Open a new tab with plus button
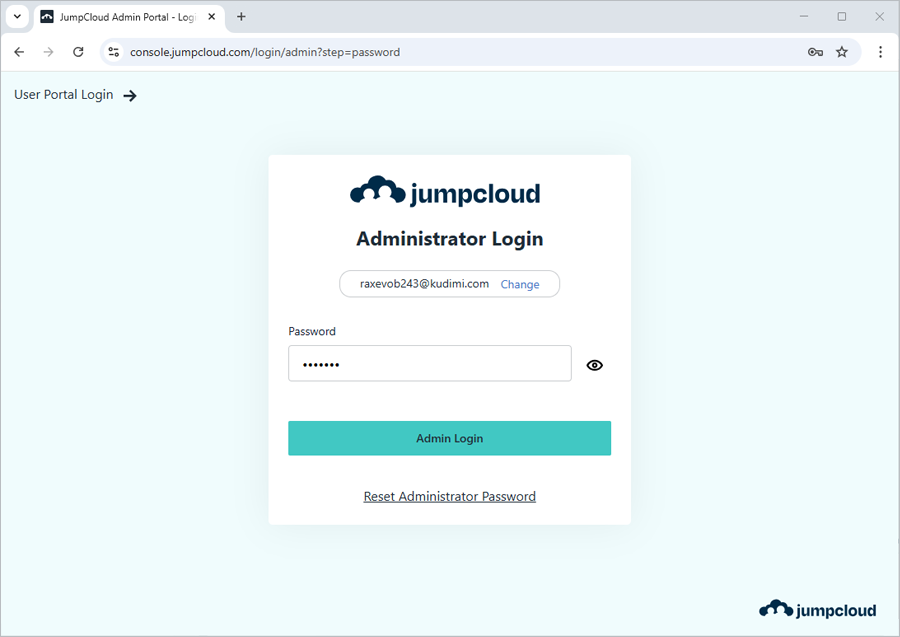 pyautogui.click(x=241, y=17)
